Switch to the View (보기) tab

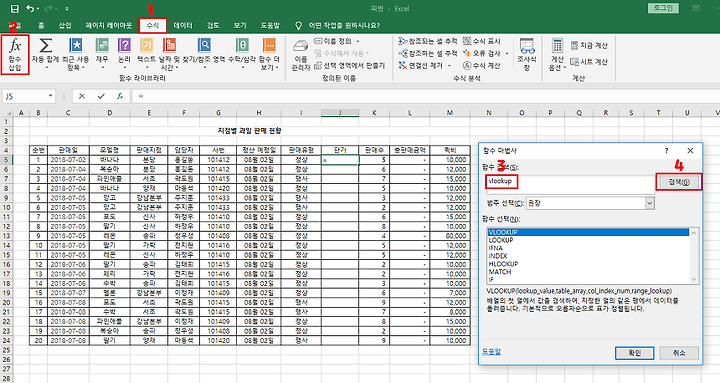click(x=240, y=25)
